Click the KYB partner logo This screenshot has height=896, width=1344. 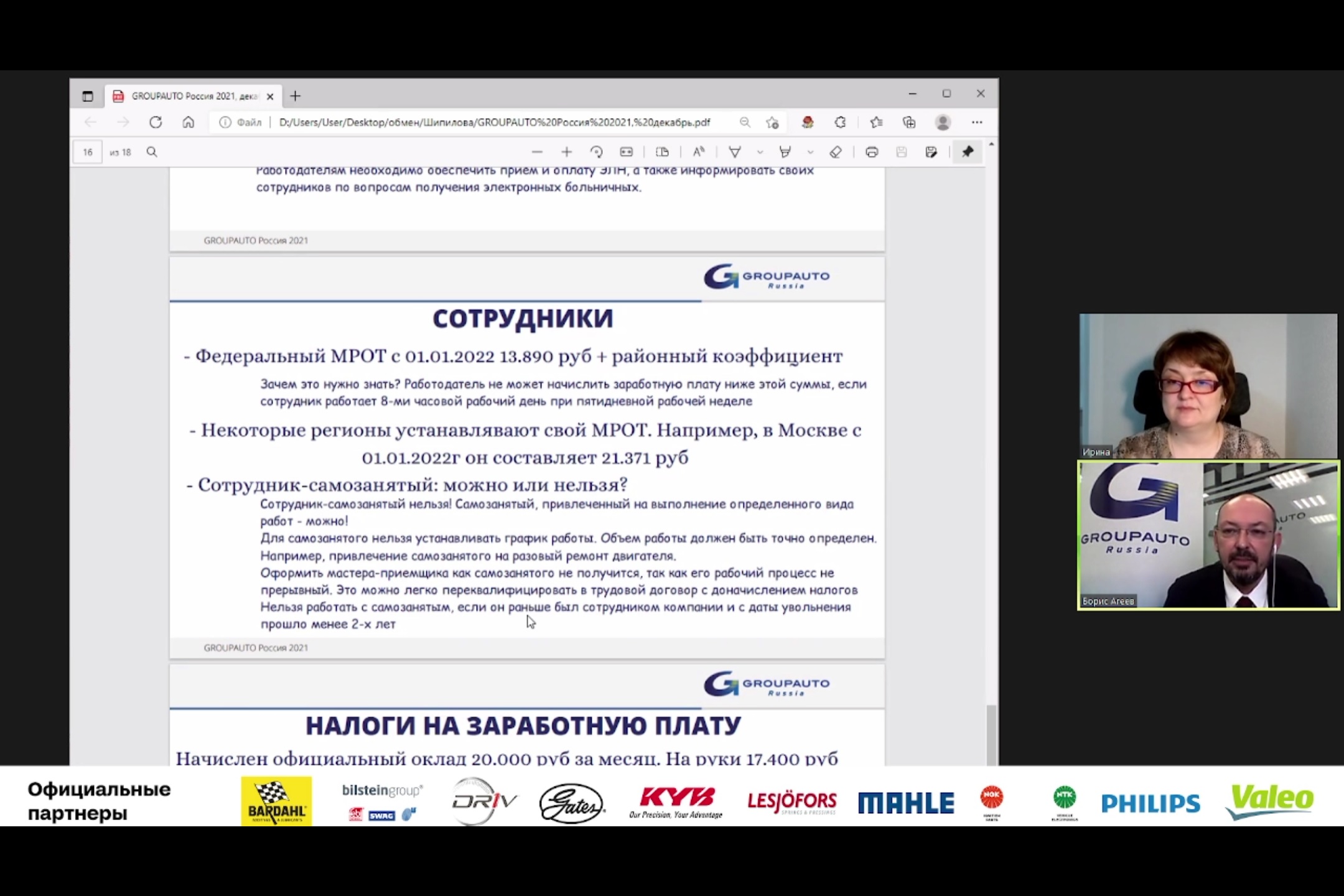(676, 802)
